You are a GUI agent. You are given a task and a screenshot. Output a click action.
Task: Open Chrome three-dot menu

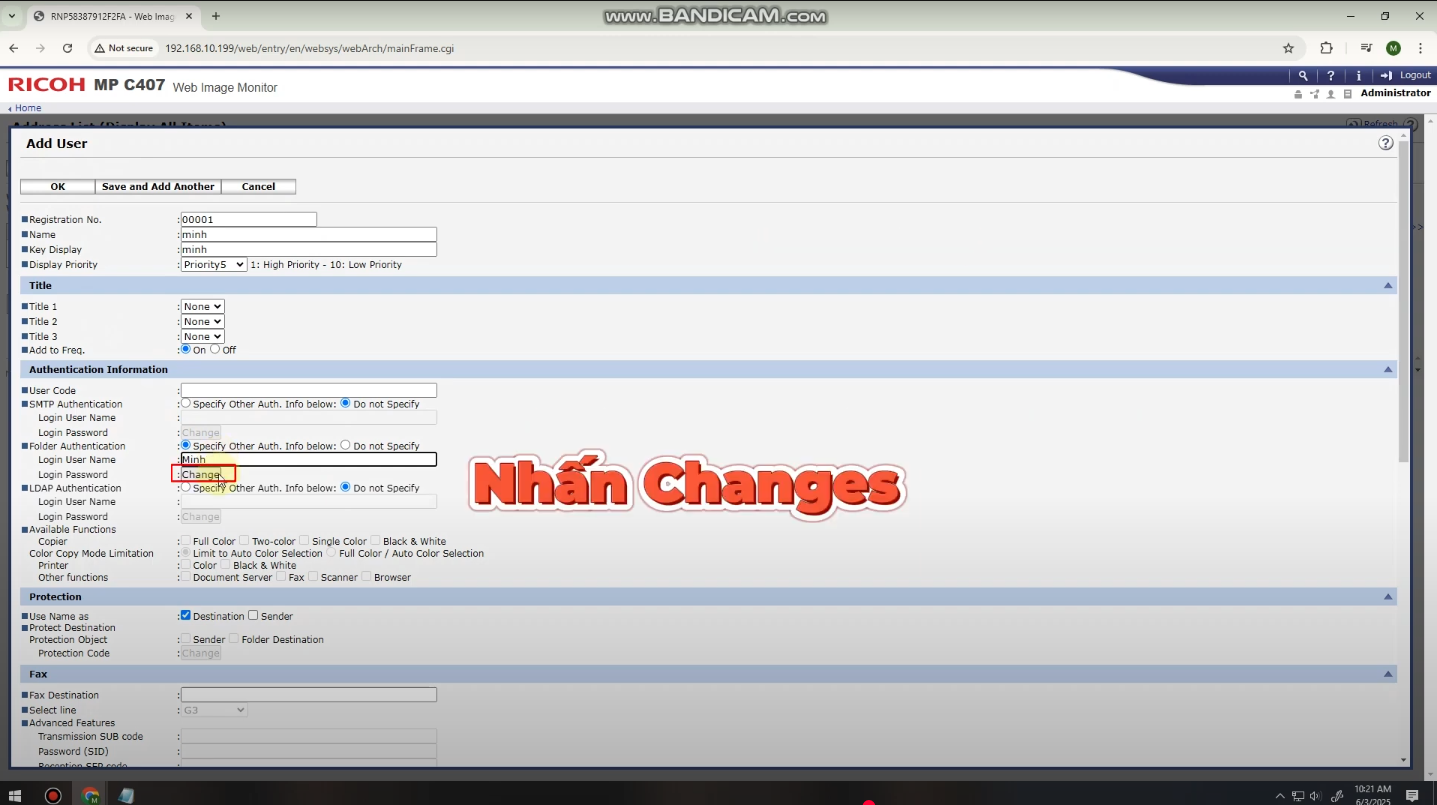[1420, 48]
